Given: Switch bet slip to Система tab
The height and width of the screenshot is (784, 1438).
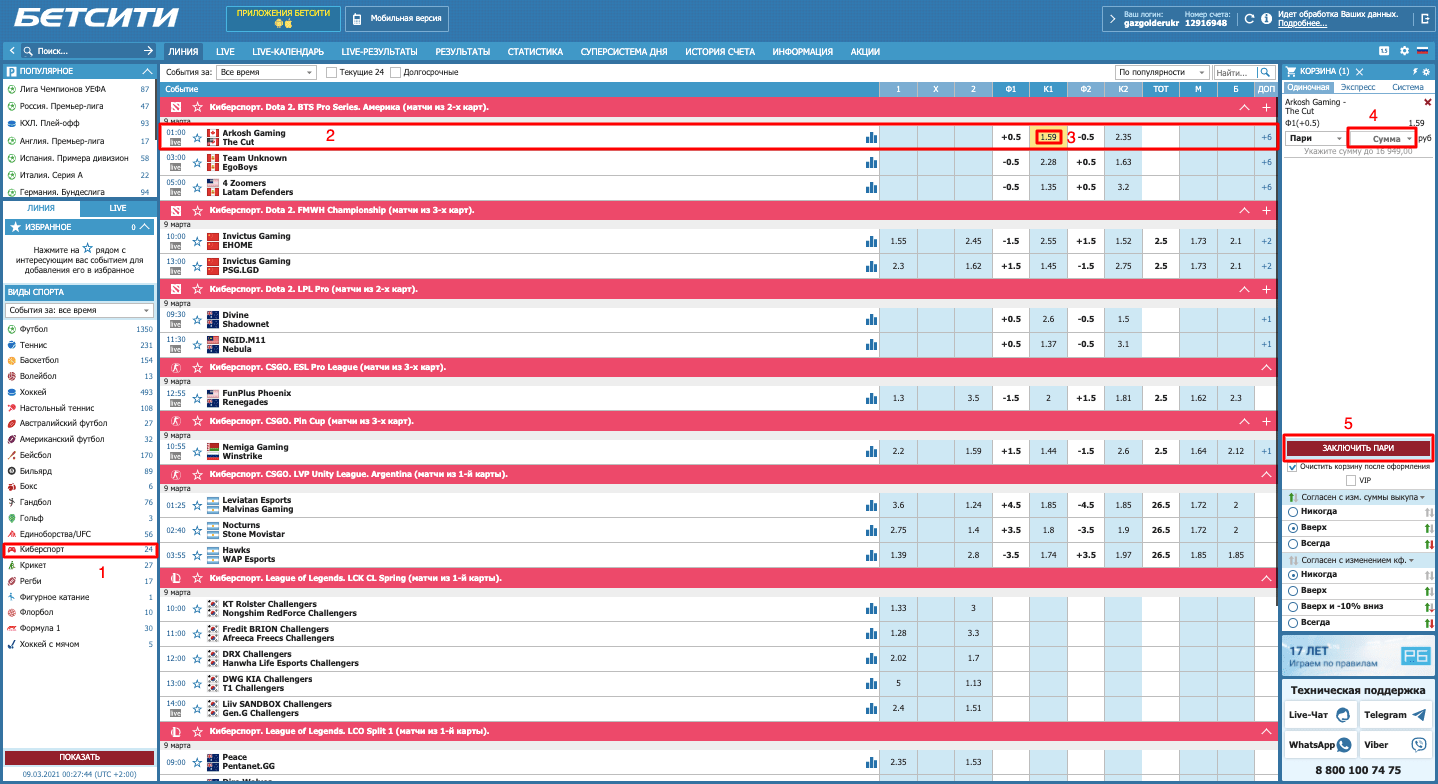Looking at the screenshot, I should (x=1407, y=87).
